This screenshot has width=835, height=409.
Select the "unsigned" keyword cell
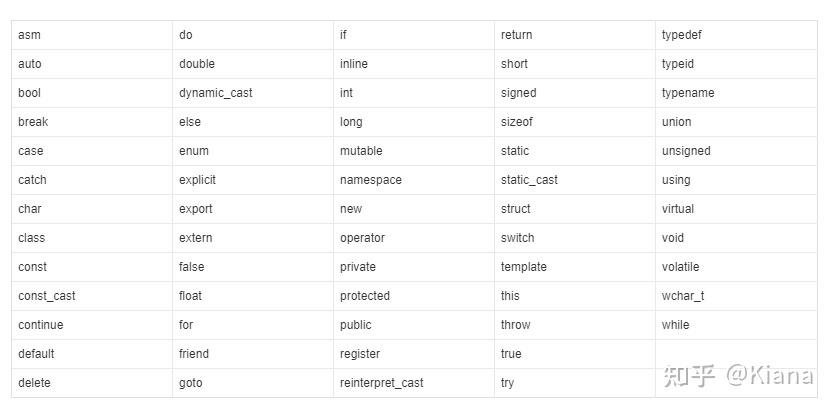point(686,151)
